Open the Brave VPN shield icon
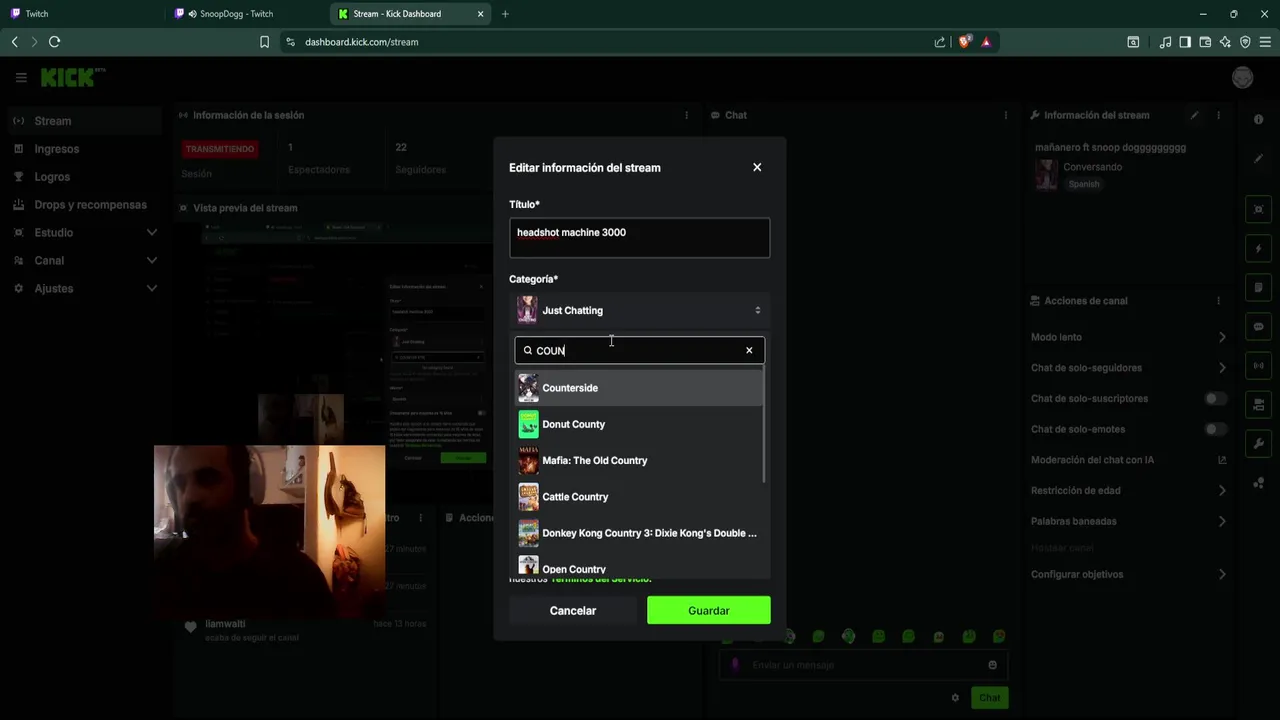 click(1245, 42)
